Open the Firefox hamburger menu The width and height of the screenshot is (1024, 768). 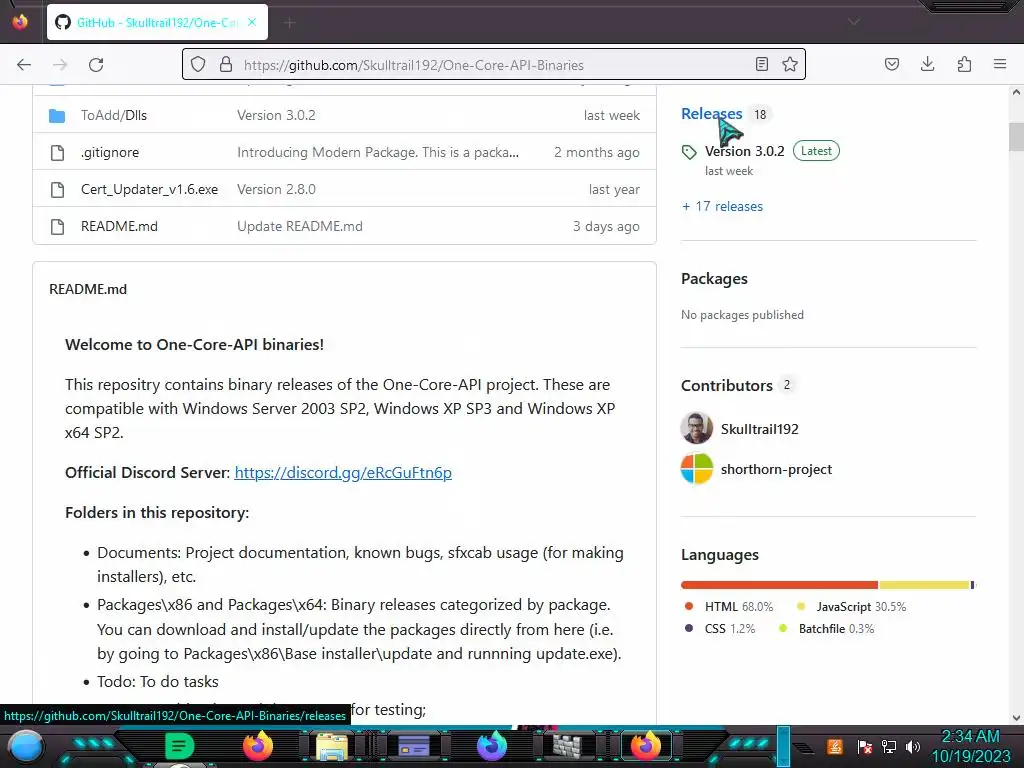click(x=1000, y=64)
